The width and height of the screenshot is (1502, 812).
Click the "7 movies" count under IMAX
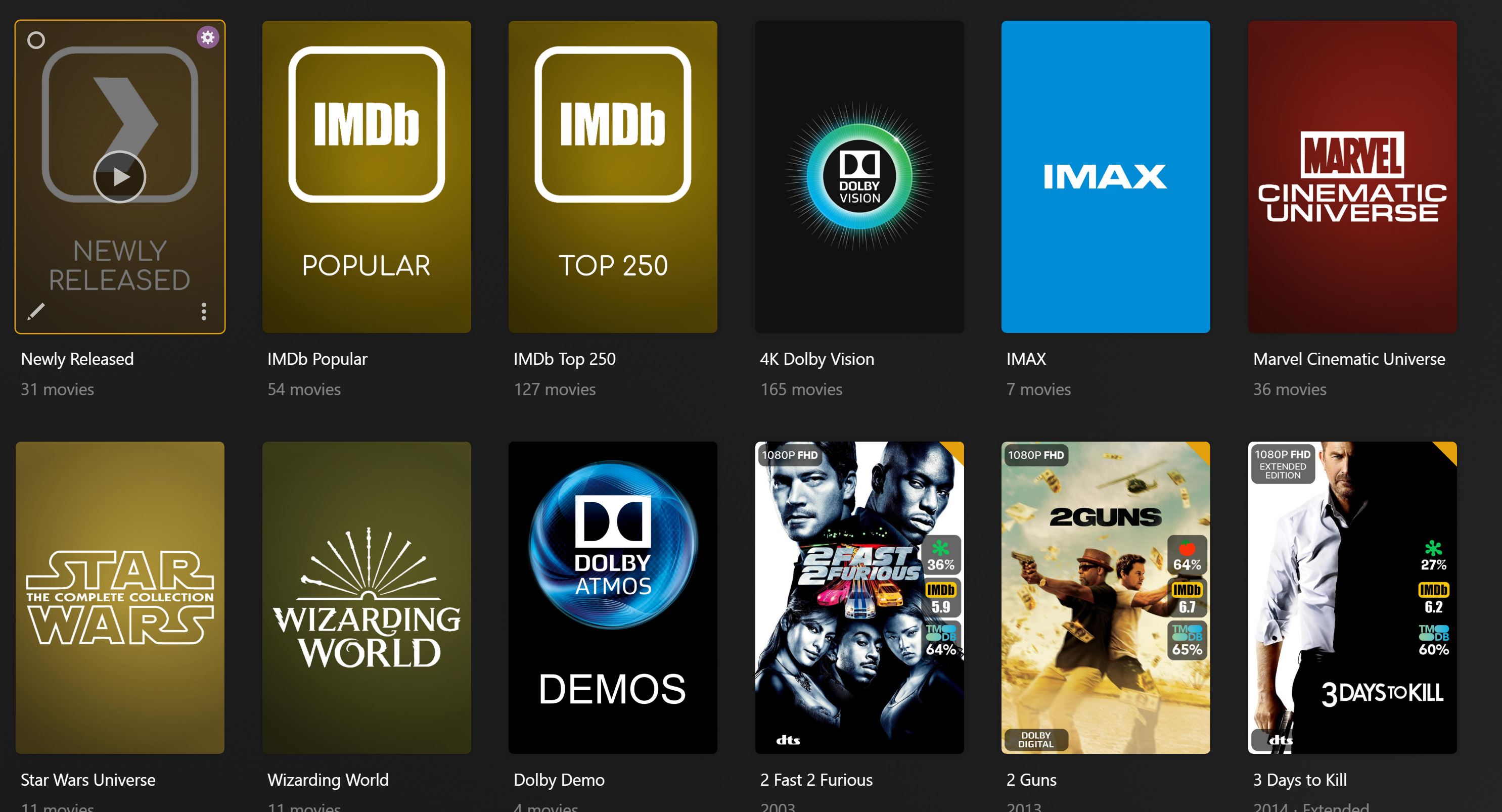1038,390
